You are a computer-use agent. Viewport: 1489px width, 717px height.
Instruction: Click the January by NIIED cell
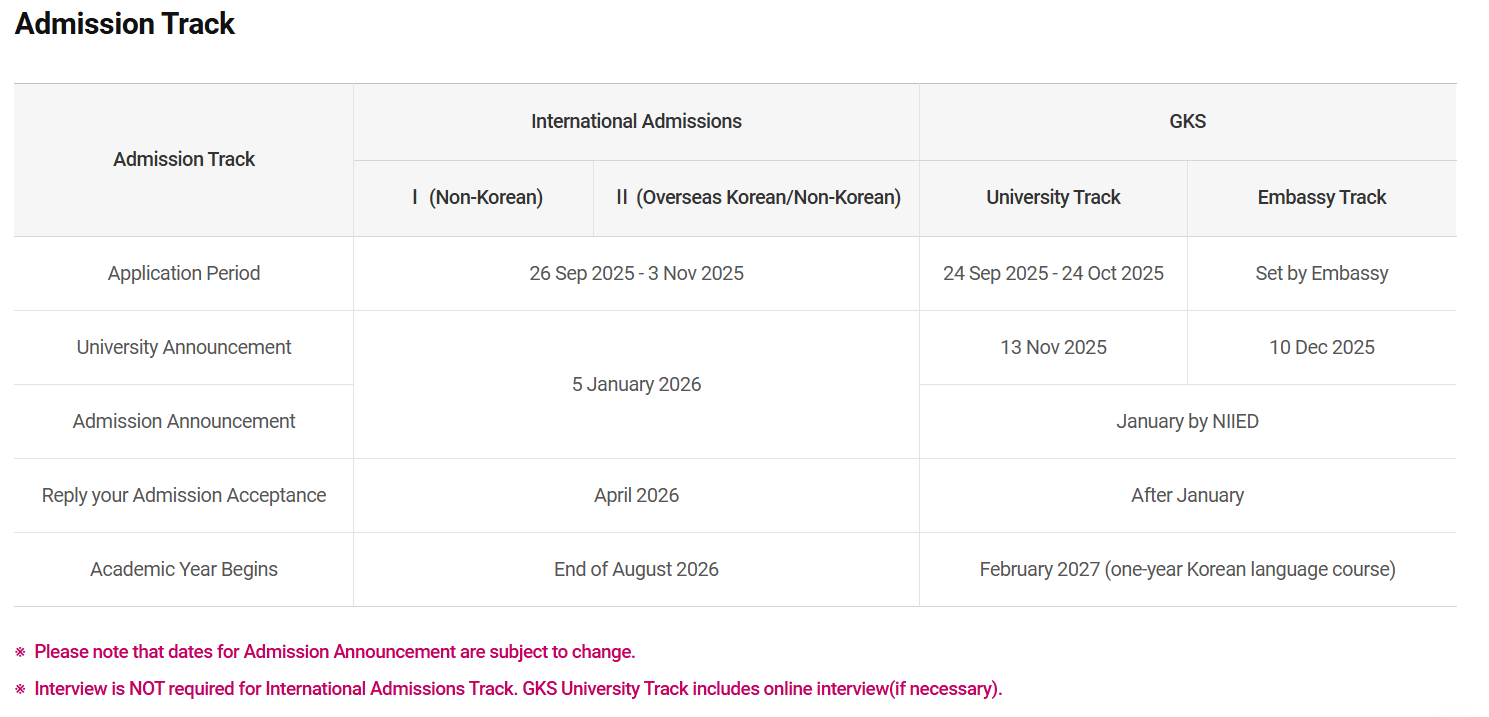(x=1187, y=422)
